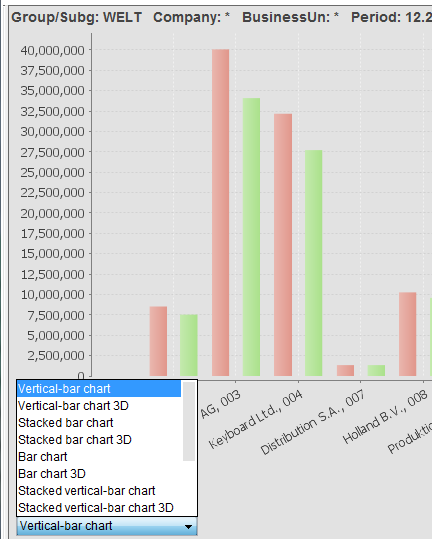This screenshot has width=432, height=539.
Task: Select Bar chart 3D from list
Action: [99, 474]
